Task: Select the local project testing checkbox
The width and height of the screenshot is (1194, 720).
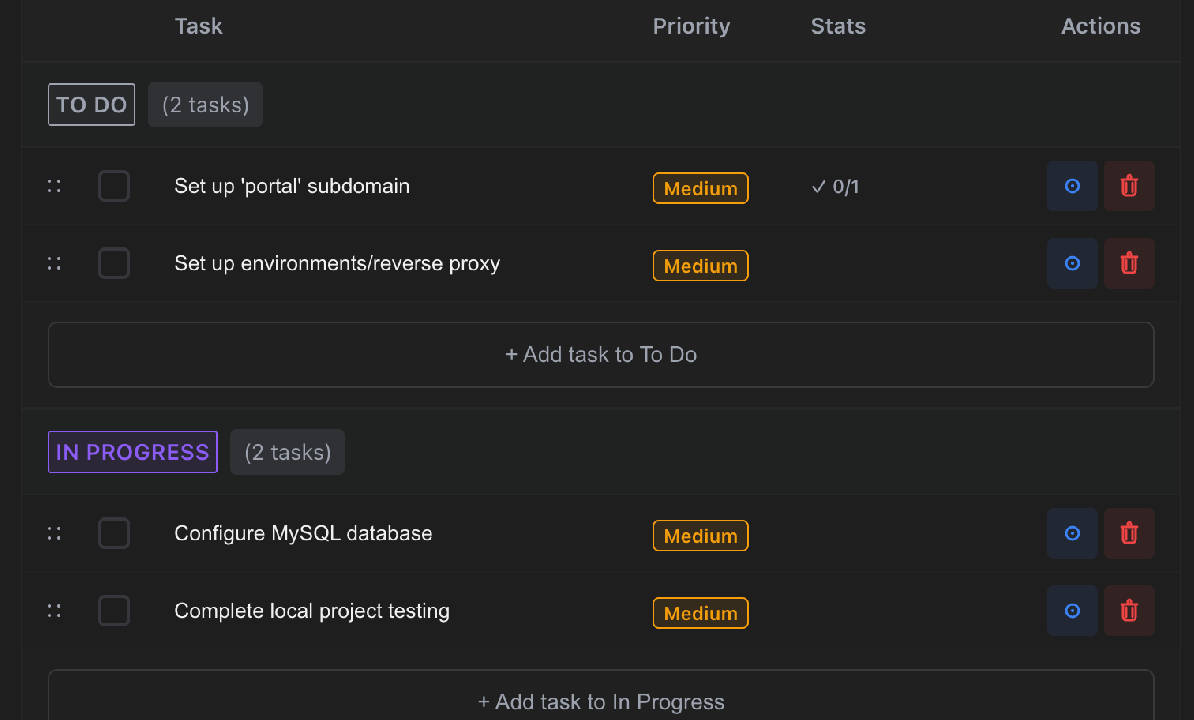Action: tap(114, 611)
